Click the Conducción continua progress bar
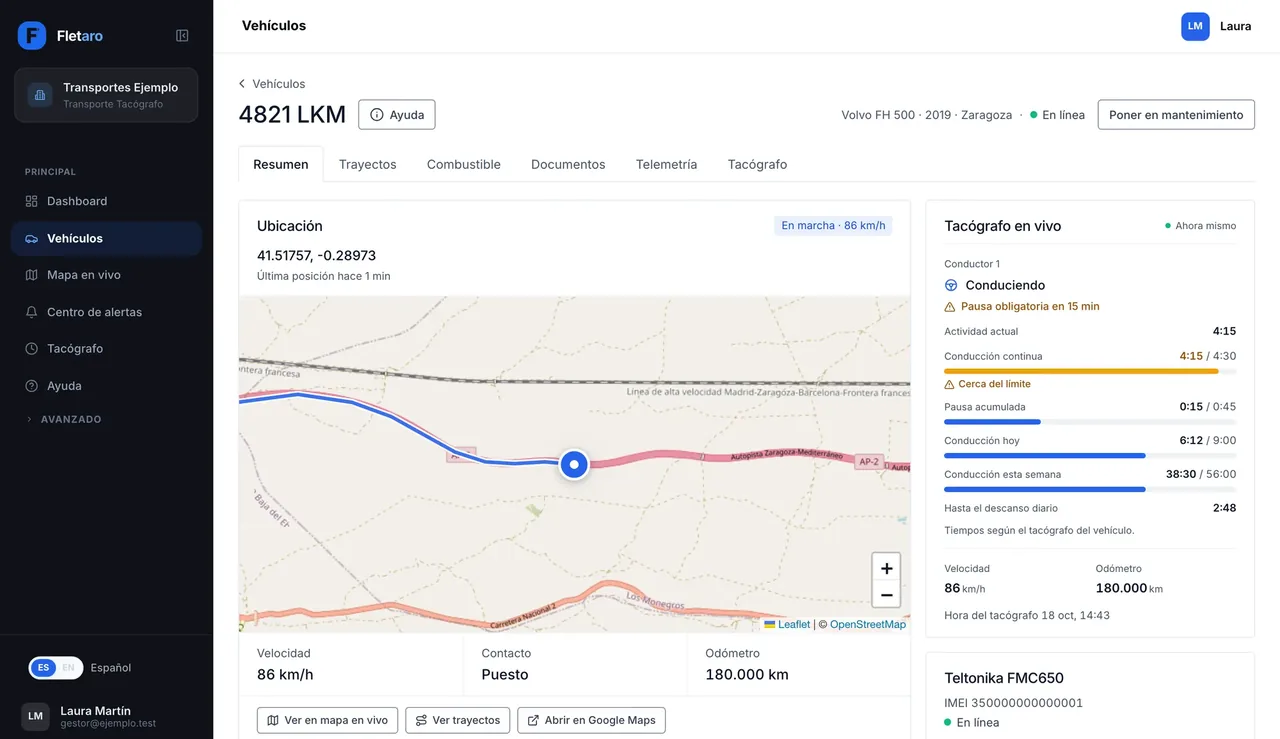The width and height of the screenshot is (1280, 739). [1090, 371]
